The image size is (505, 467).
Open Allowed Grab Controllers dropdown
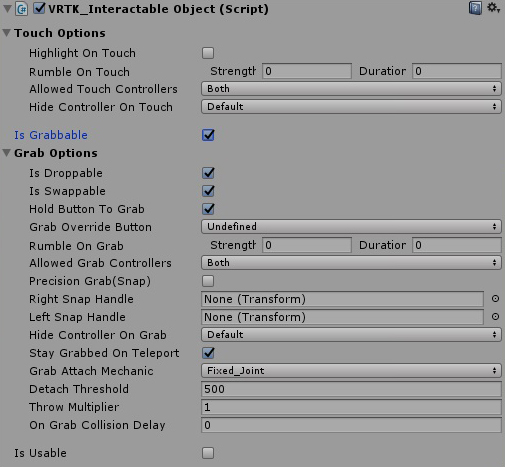pyautogui.click(x=351, y=263)
